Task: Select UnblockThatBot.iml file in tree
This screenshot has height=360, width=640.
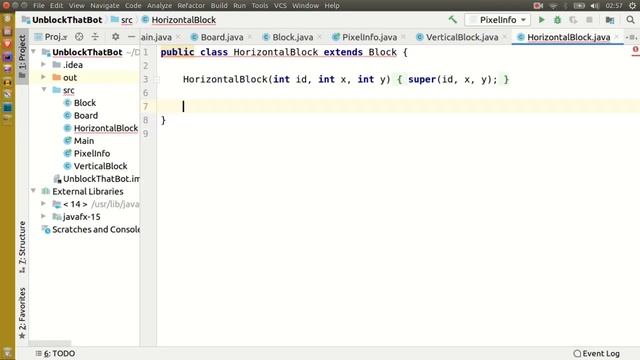Action: [101, 179]
